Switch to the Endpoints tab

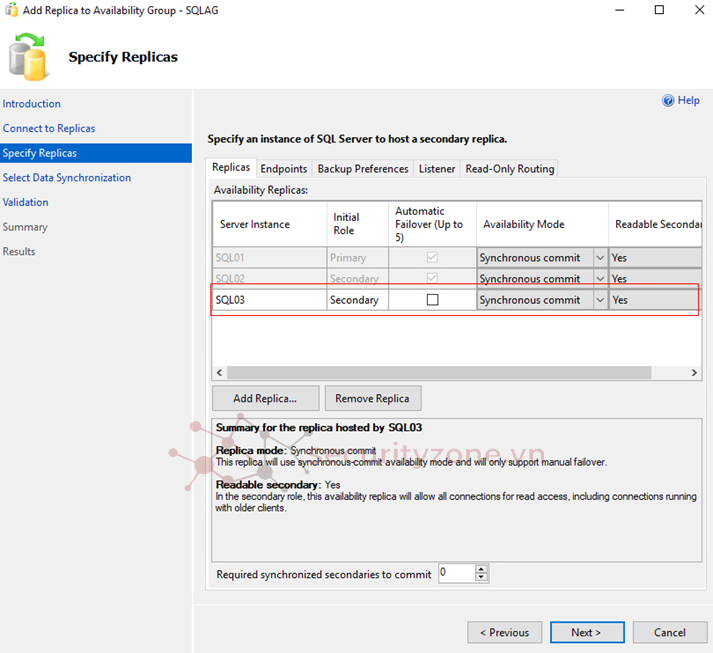point(284,169)
